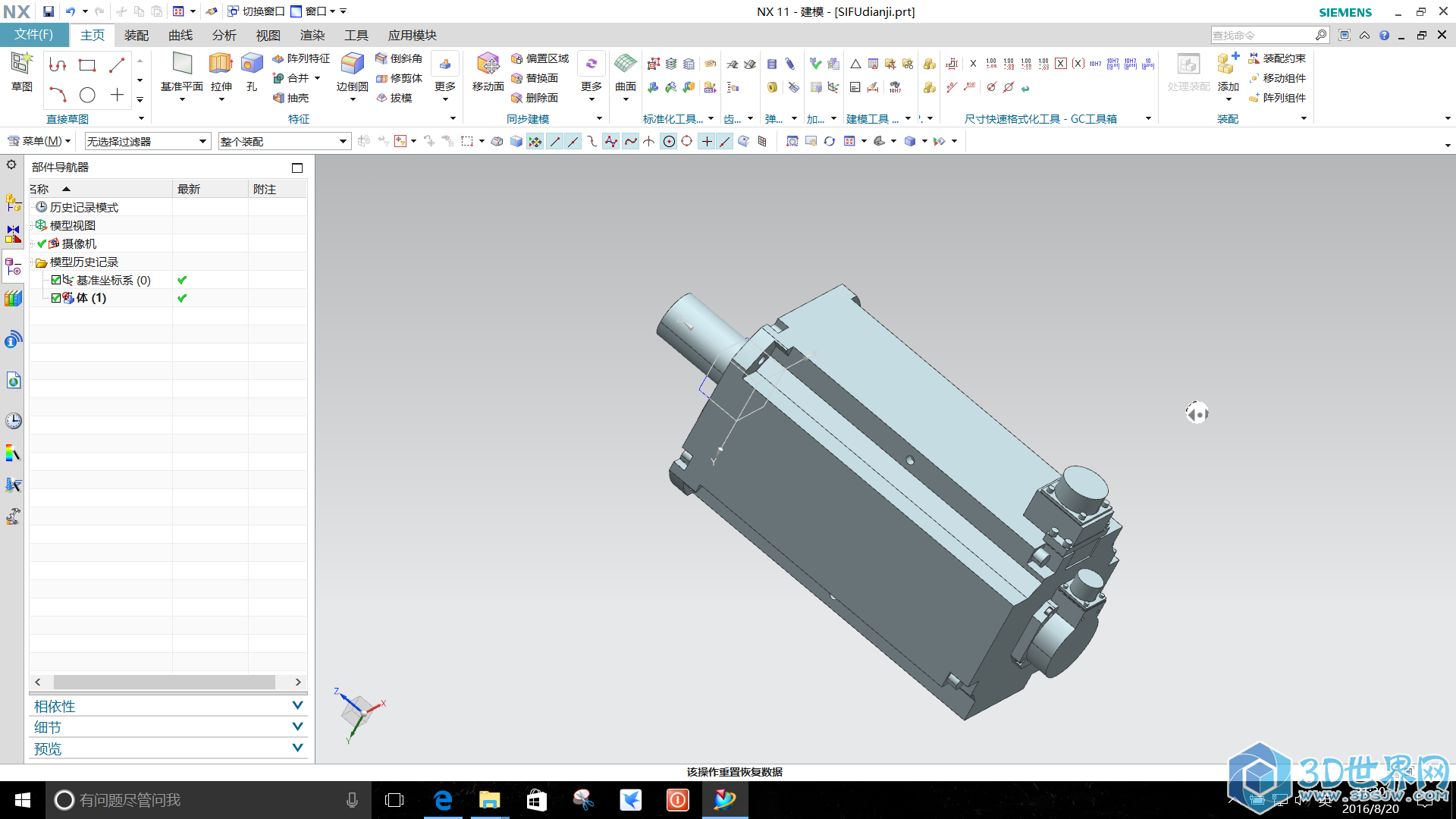
Task: Open the 菜单(M) dropdown
Action: tap(39, 141)
